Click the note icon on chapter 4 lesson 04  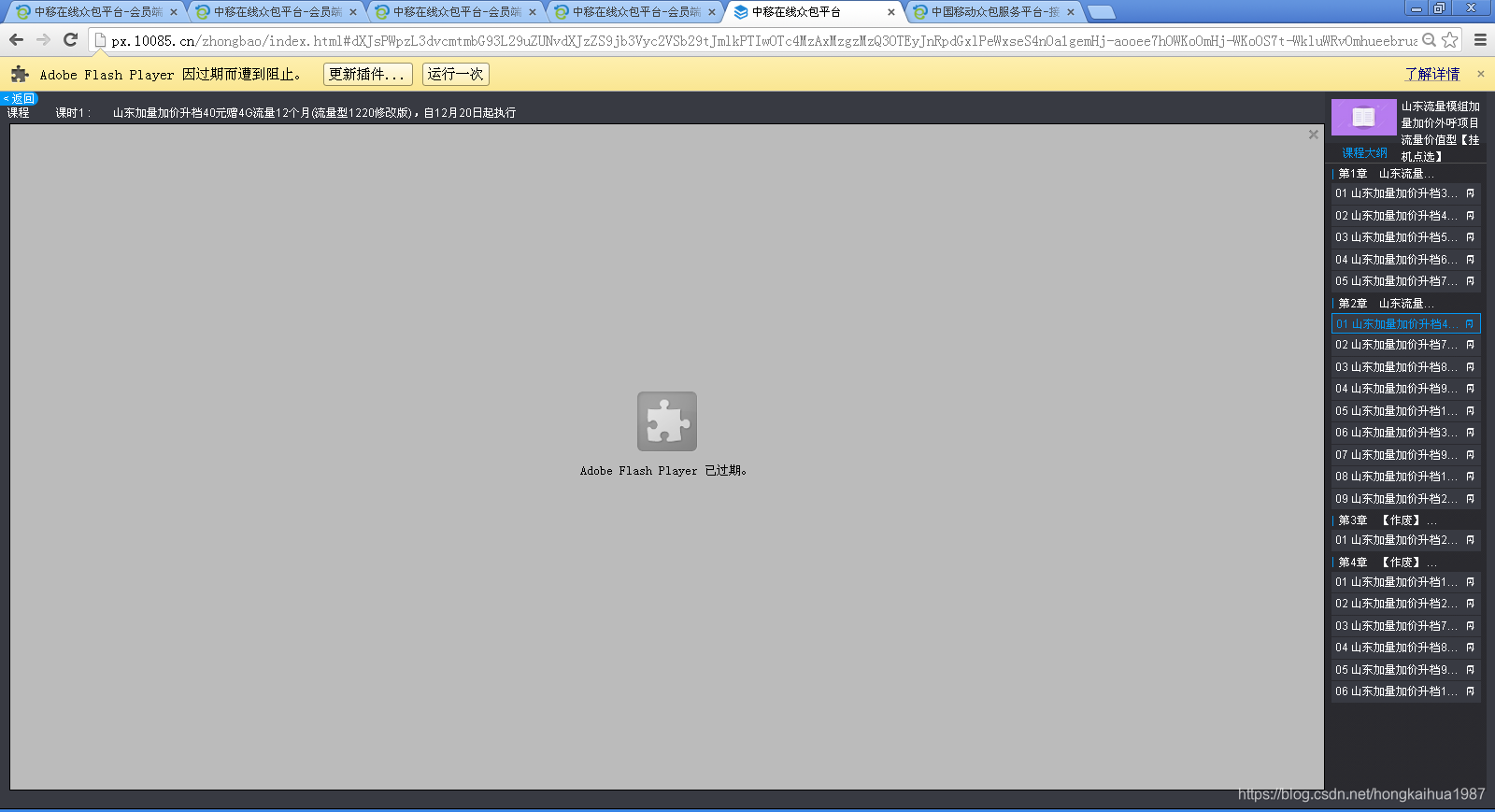click(x=1470, y=648)
